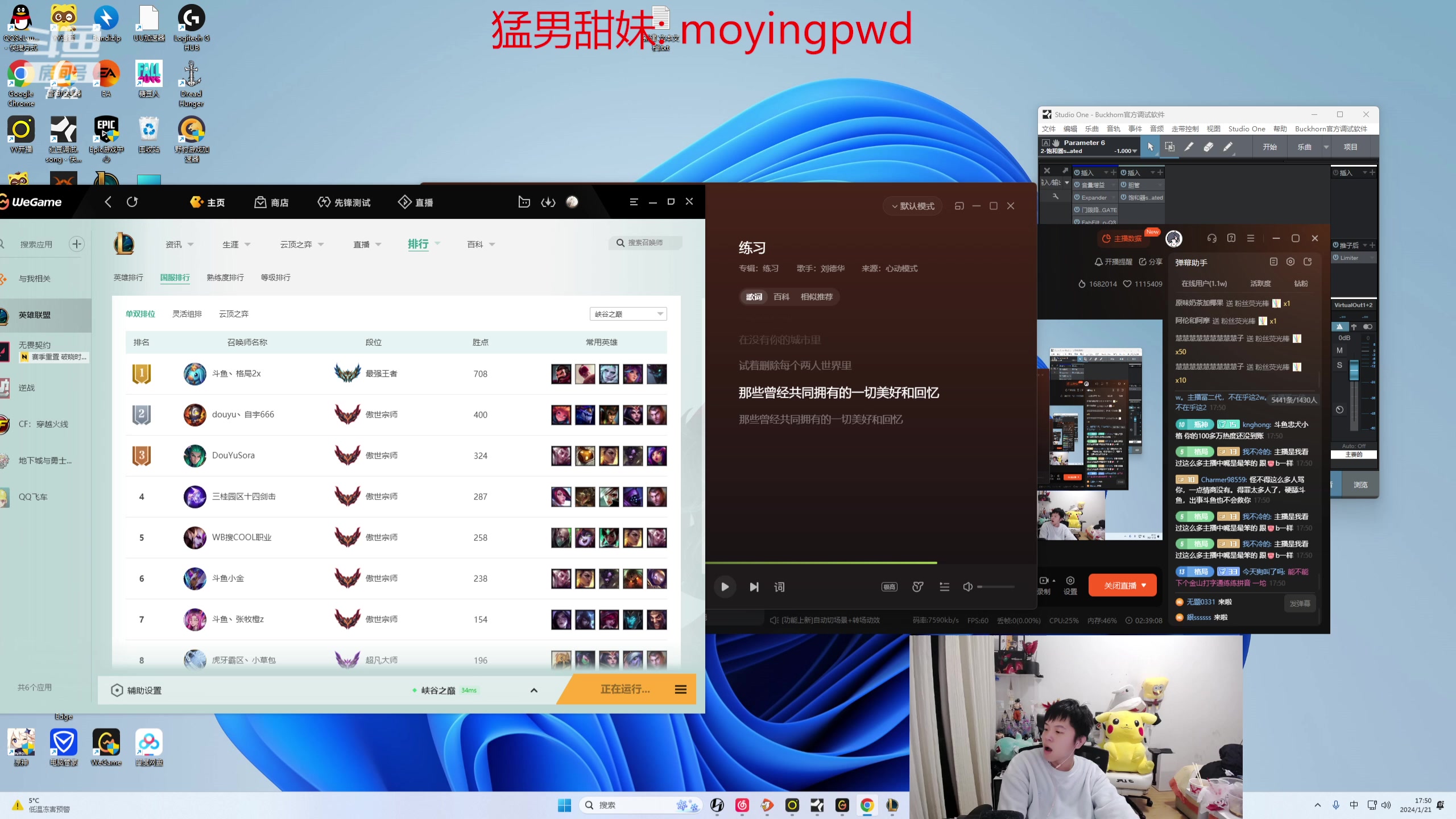
Task: Expand the 百科 menu dropdown
Action: pyautogui.click(x=492, y=245)
